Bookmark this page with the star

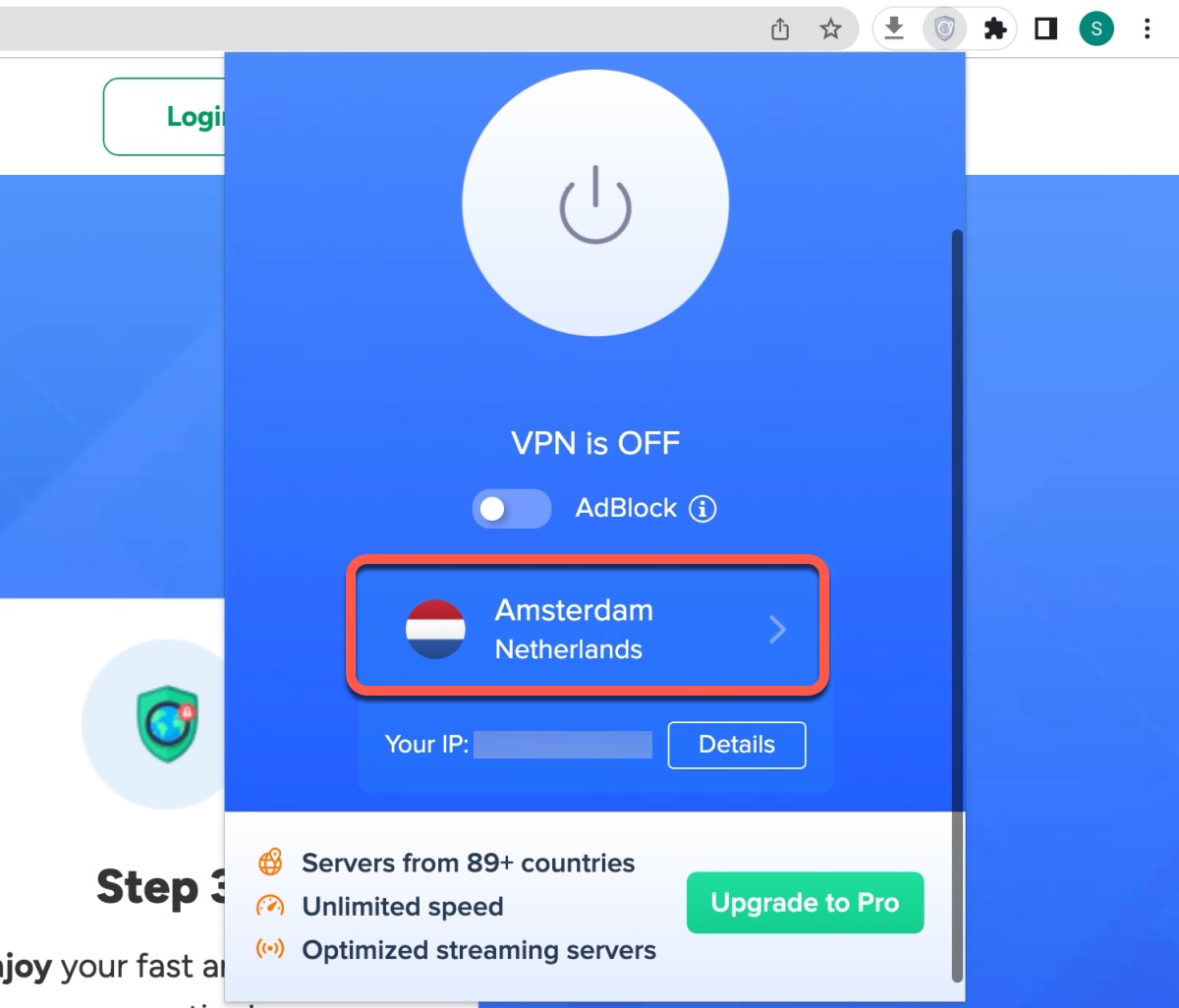point(831,29)
